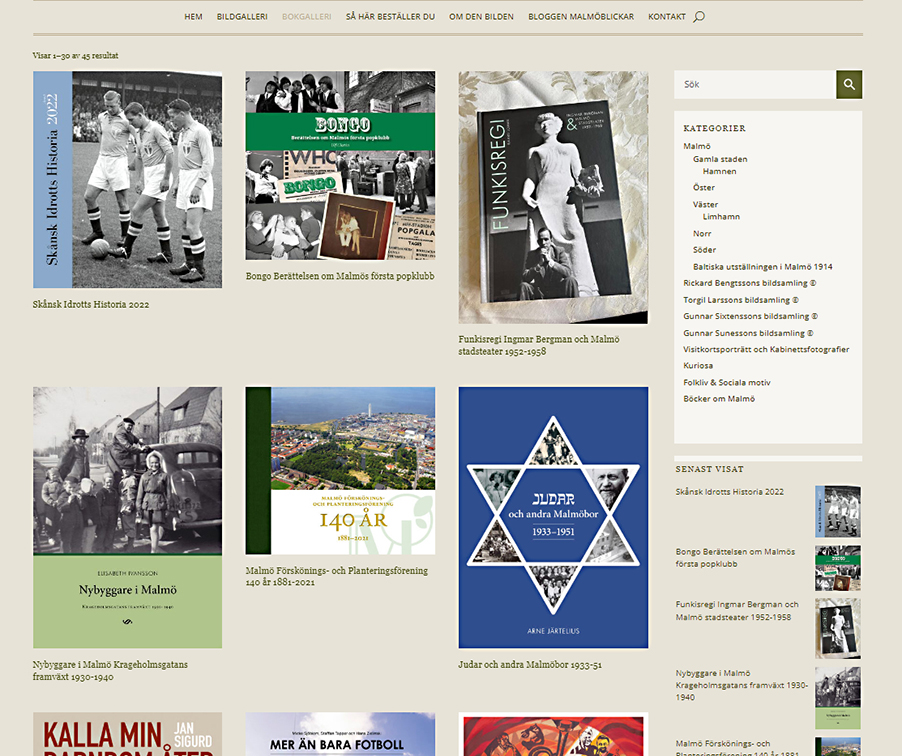Open Judar och andra Malmöbor cover
902x756 pixels.
click(x=553, y=517)
